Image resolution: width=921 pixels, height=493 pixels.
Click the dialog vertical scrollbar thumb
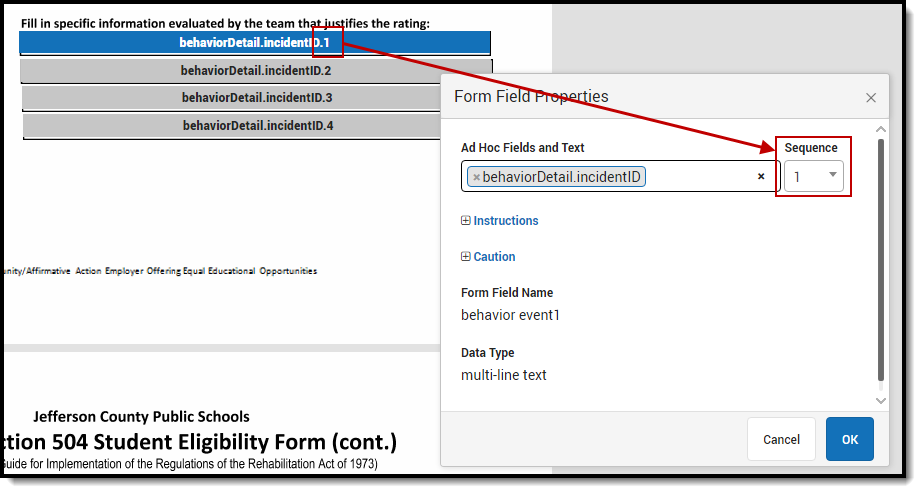click(880, 260)
